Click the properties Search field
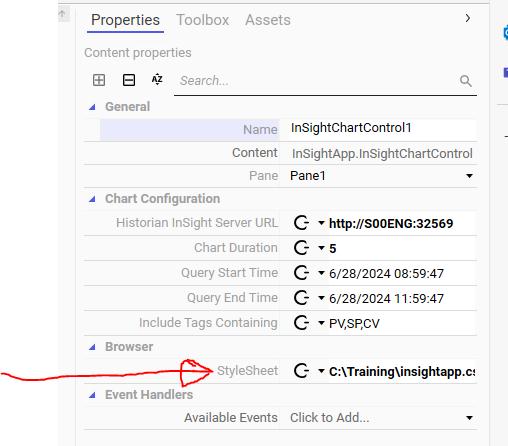This screenshot has height=446, width=508. 317,81
